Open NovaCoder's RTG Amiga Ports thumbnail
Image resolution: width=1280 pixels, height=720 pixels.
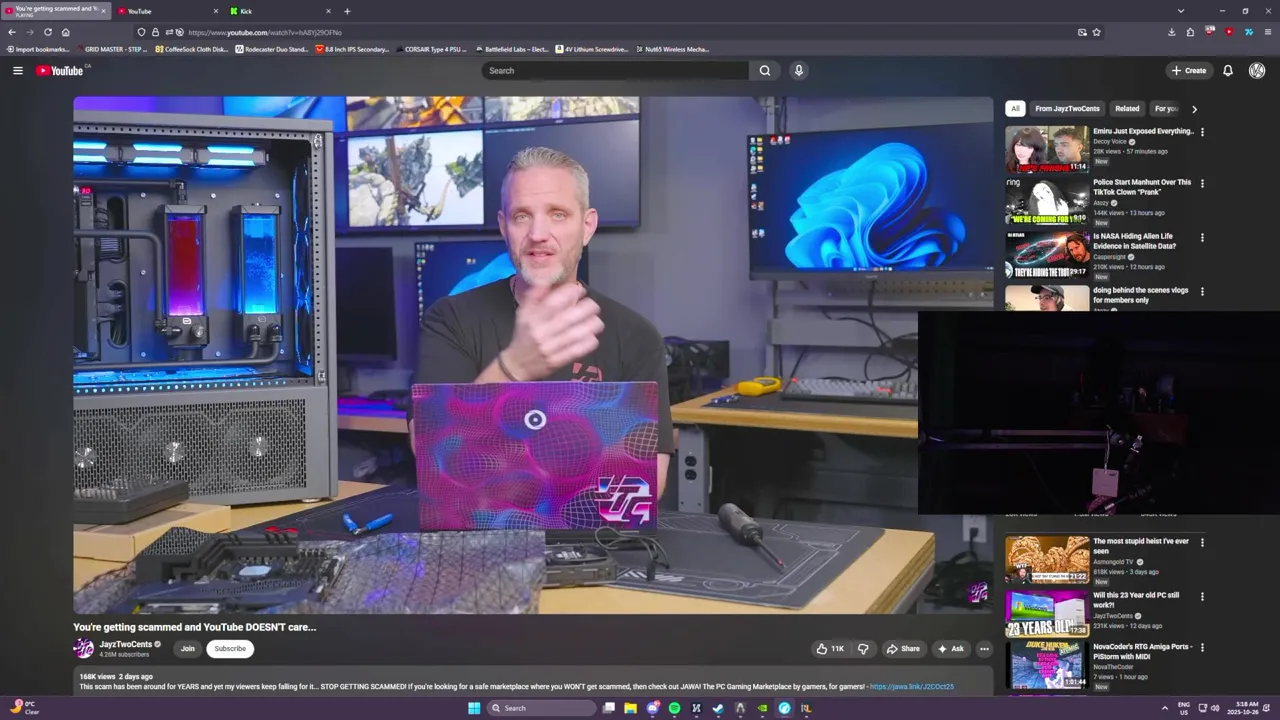(1047, 665)
